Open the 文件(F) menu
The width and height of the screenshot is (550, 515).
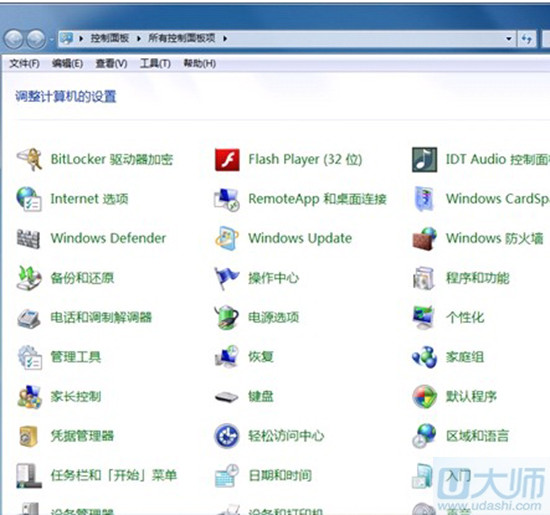tap(24, 63)
